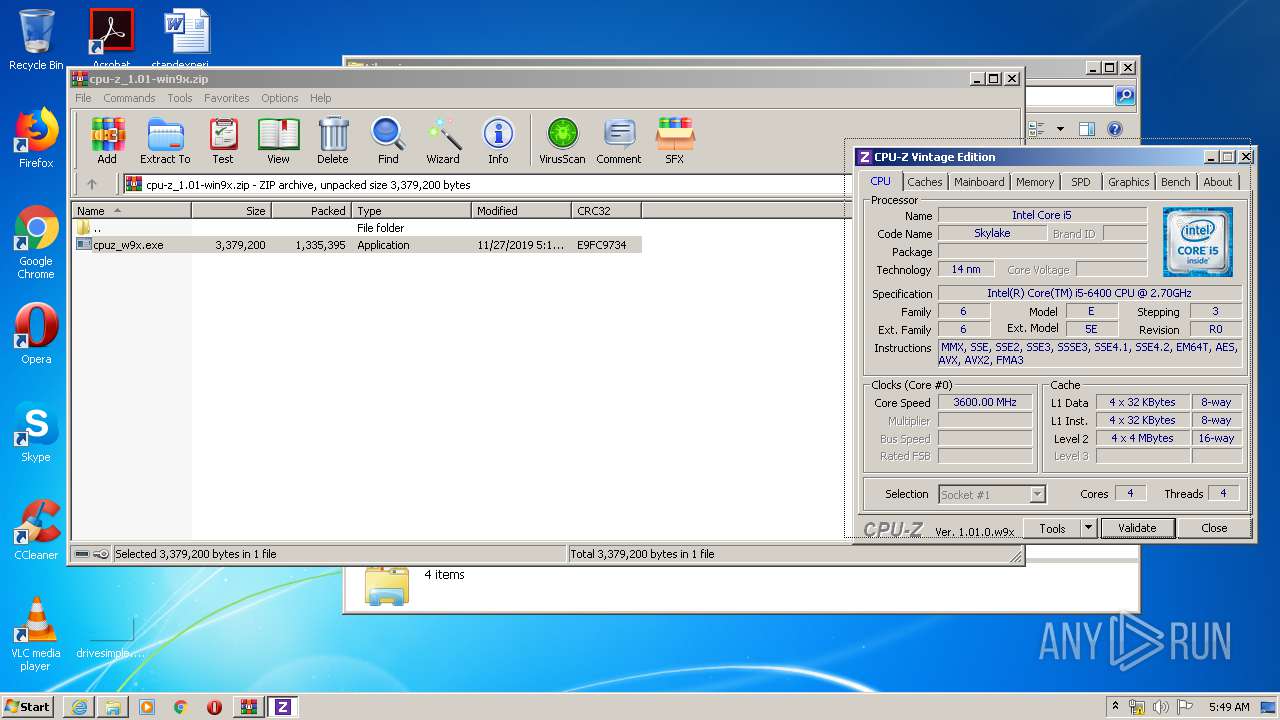The image size is (1280, 720).
Task: Open the Tools menu in WinRAR
Action: (x=180, y=98)
